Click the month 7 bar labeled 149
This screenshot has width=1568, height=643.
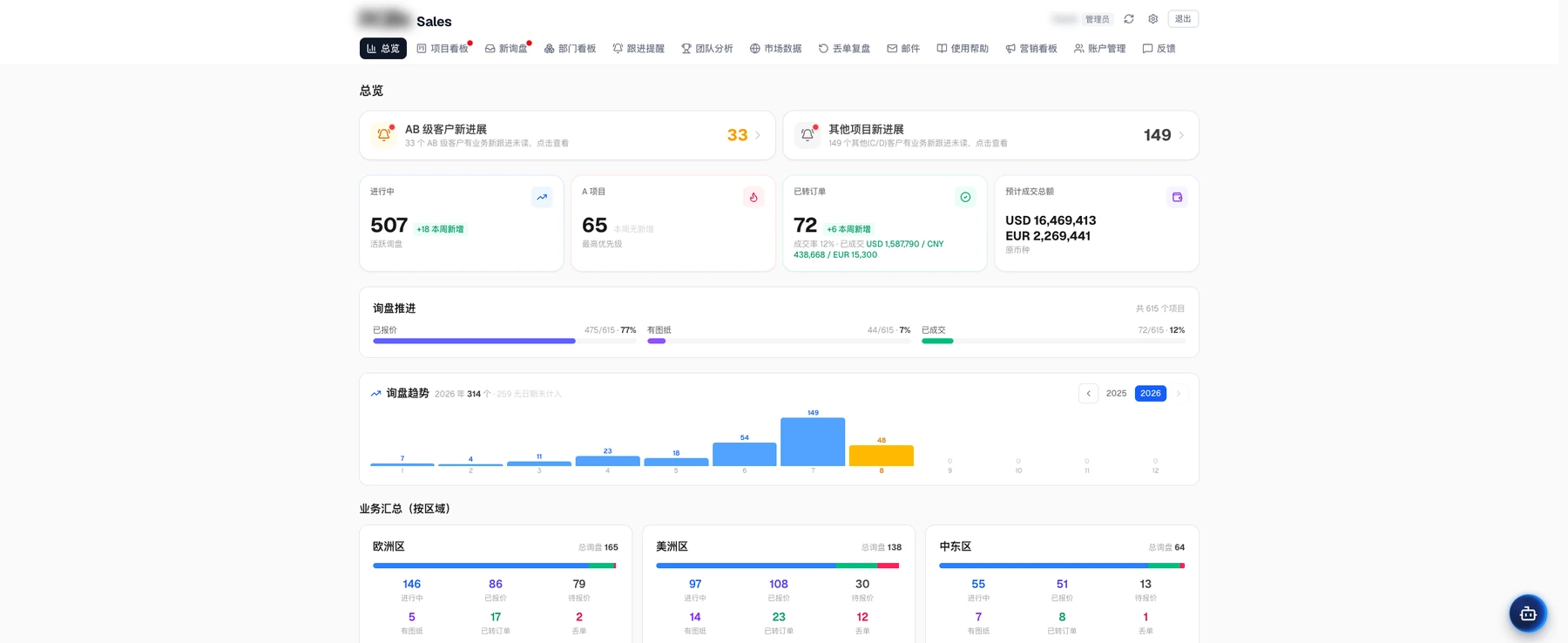coord(813,442)
